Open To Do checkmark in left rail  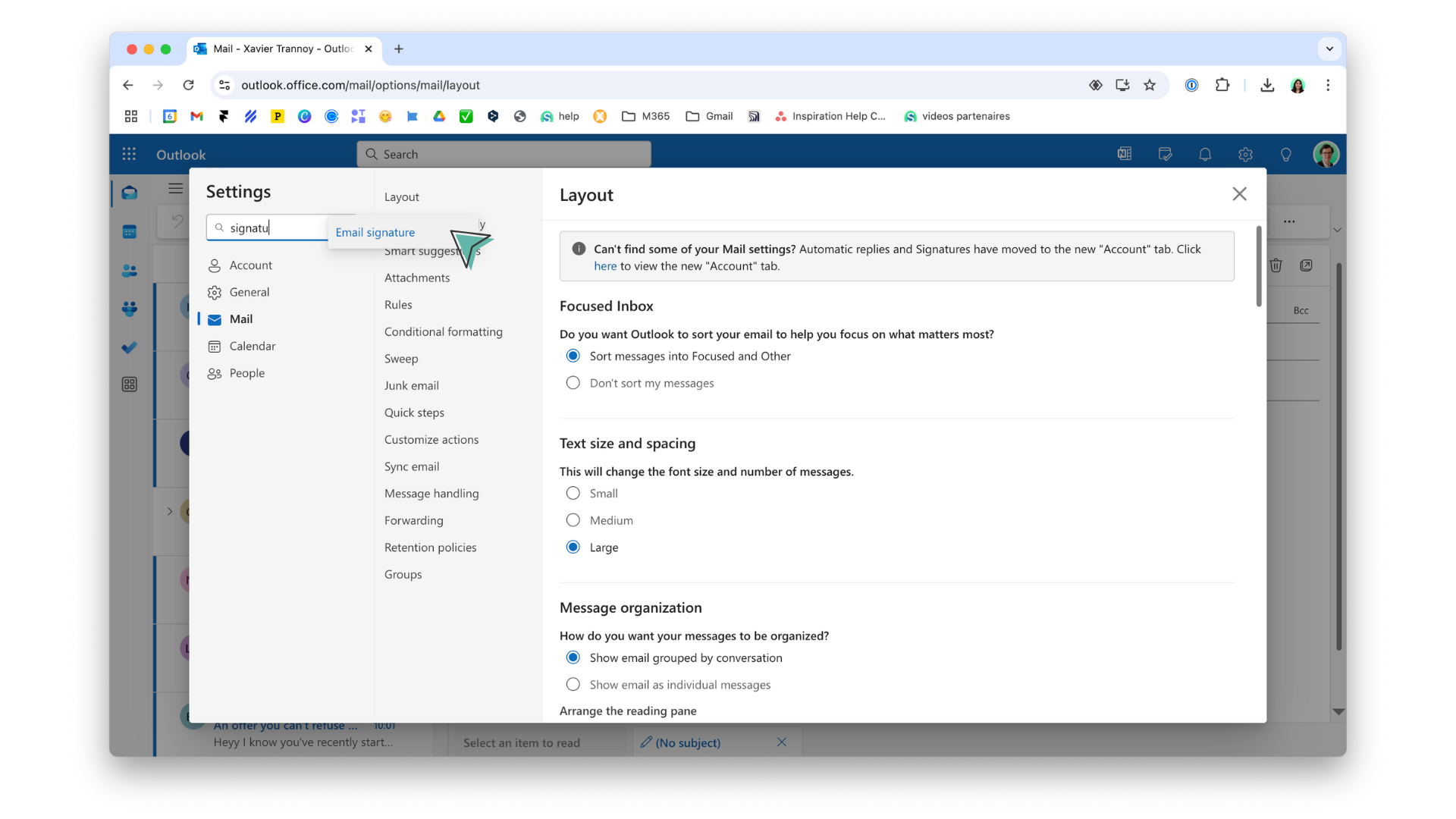coord(130,347)
